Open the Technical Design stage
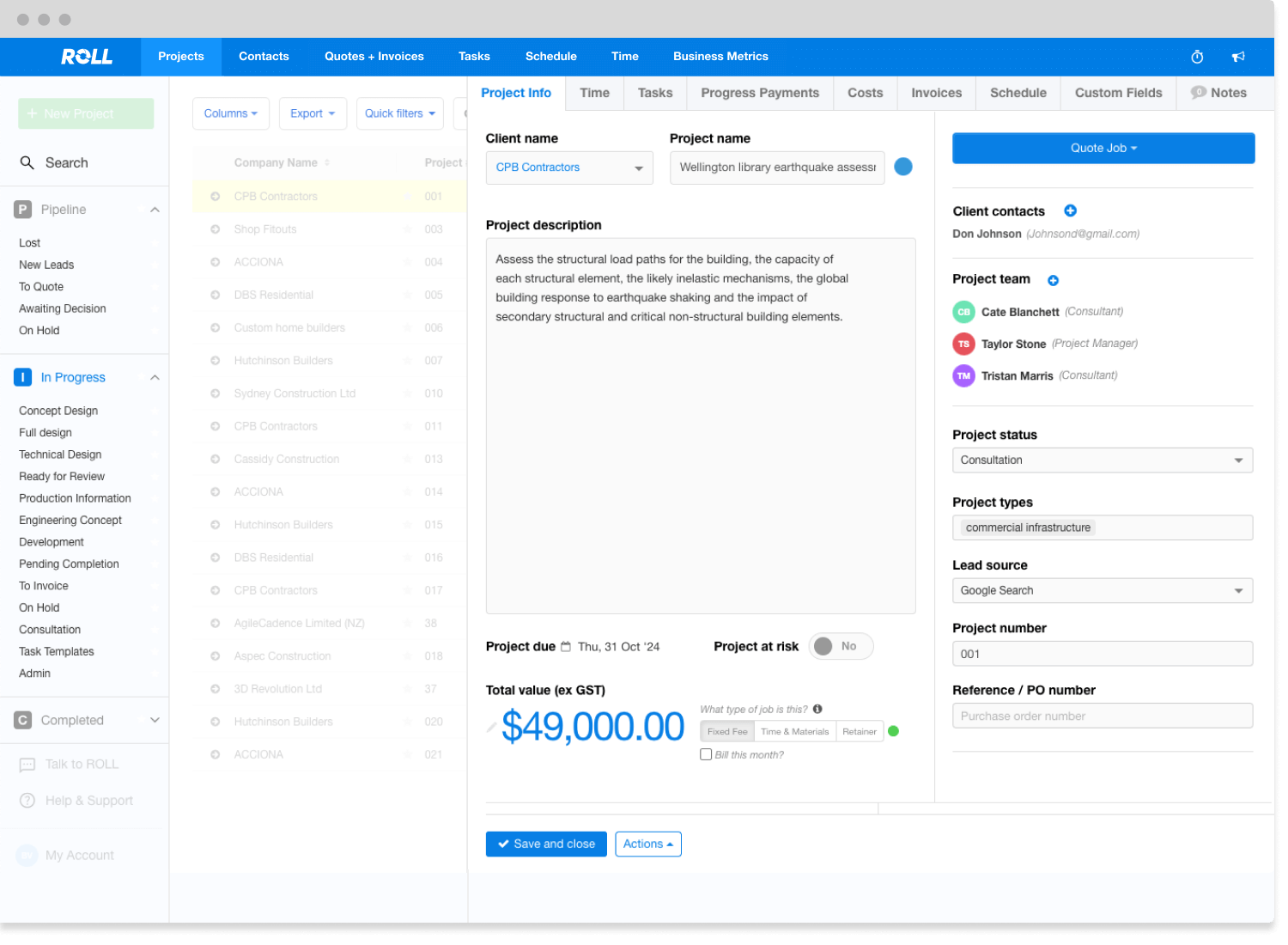Viewport: 1288px width, 945px height. click(60, 454)
